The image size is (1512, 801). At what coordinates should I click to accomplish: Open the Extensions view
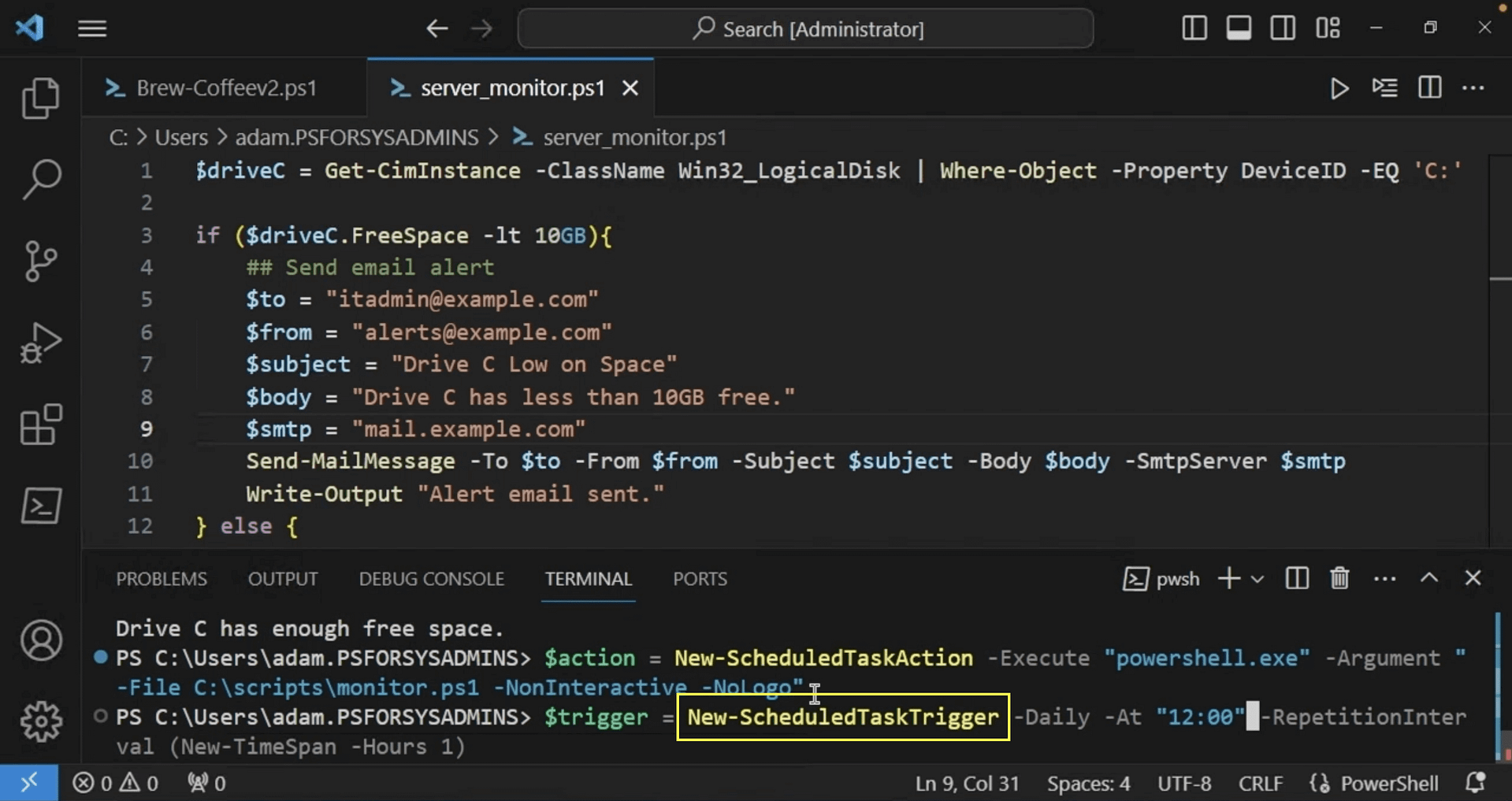click(41, 425)
